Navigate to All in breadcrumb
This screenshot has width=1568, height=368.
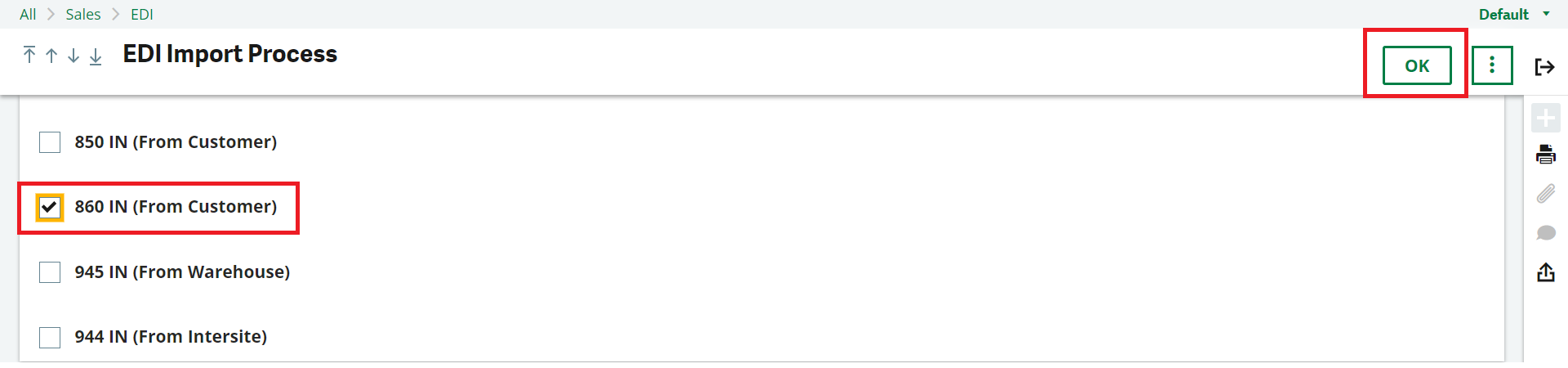point(28,14)
